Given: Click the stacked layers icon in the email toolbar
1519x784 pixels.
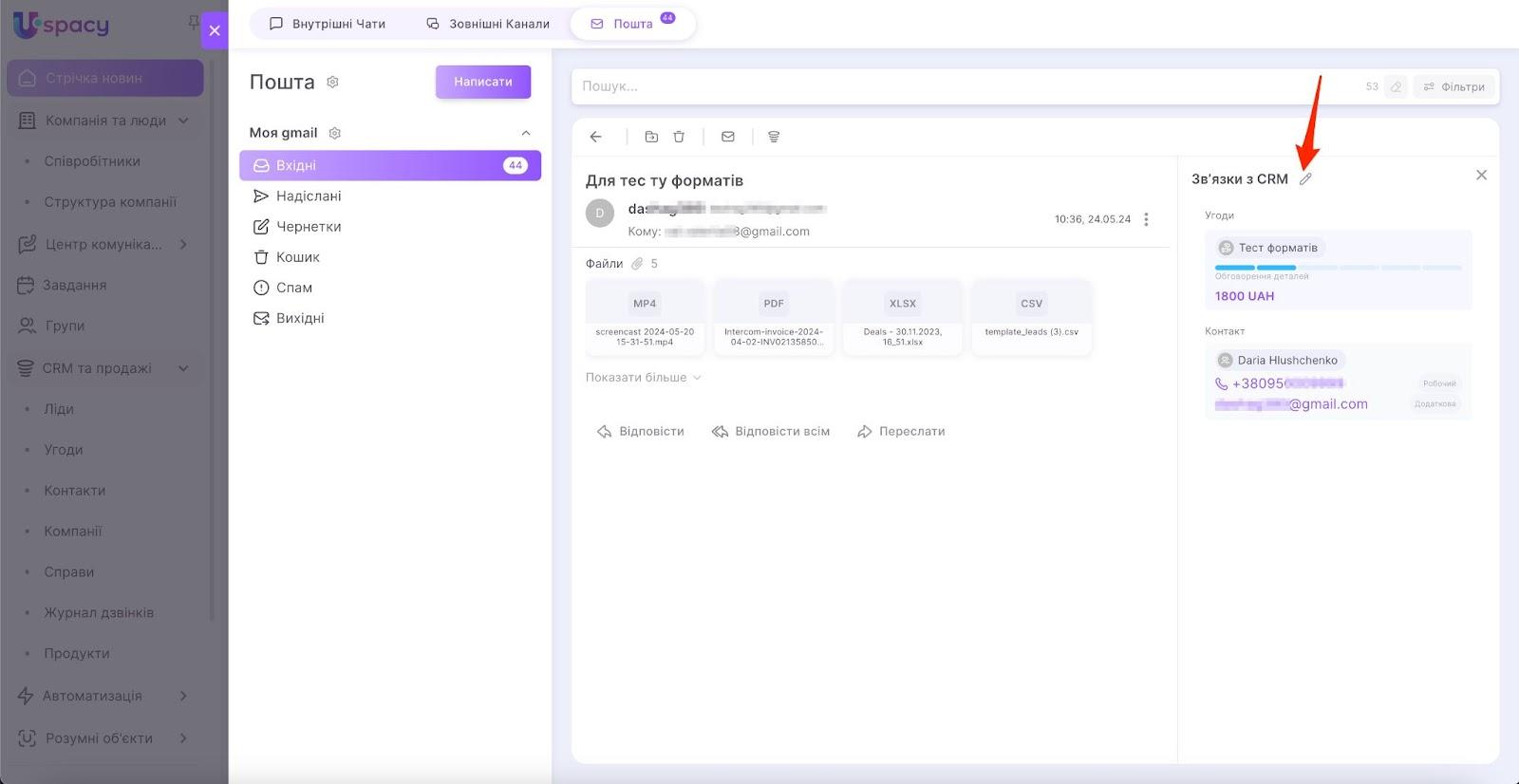Looking at the screenshot, I should tap(774, 137).
